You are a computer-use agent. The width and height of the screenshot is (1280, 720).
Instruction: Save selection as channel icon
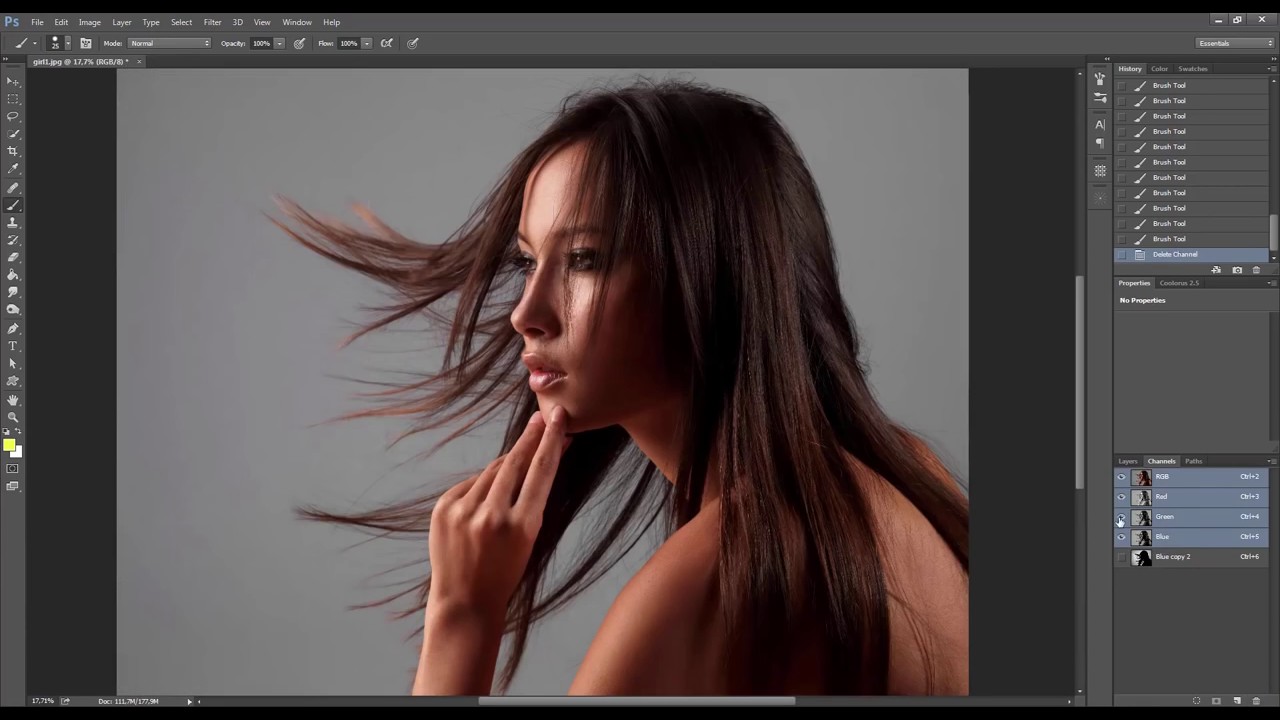tap(1217, 701)
